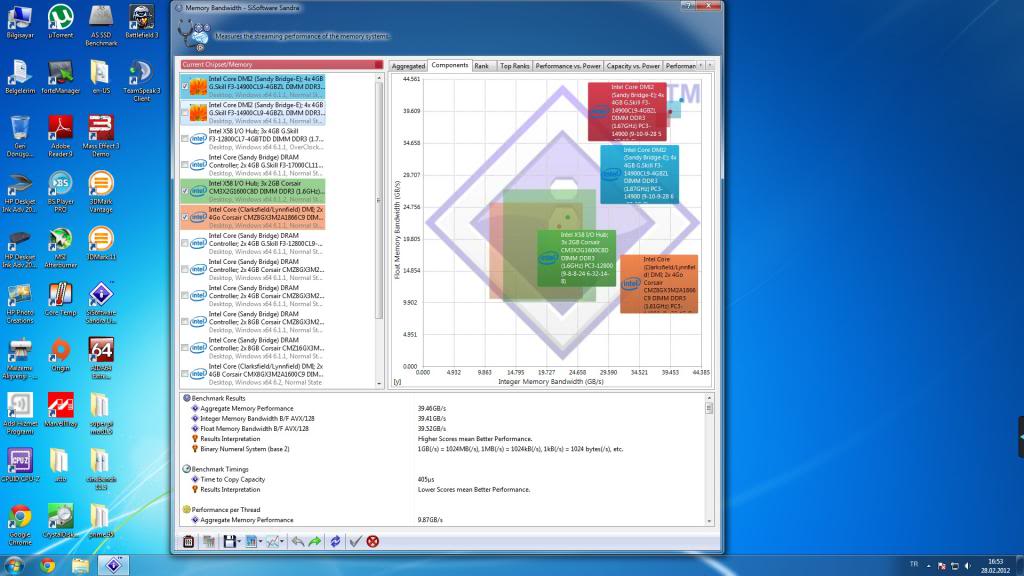This screenshot has width=1024, height=576.
Task: Open Chrome from the taskbar
Action: 47,565
